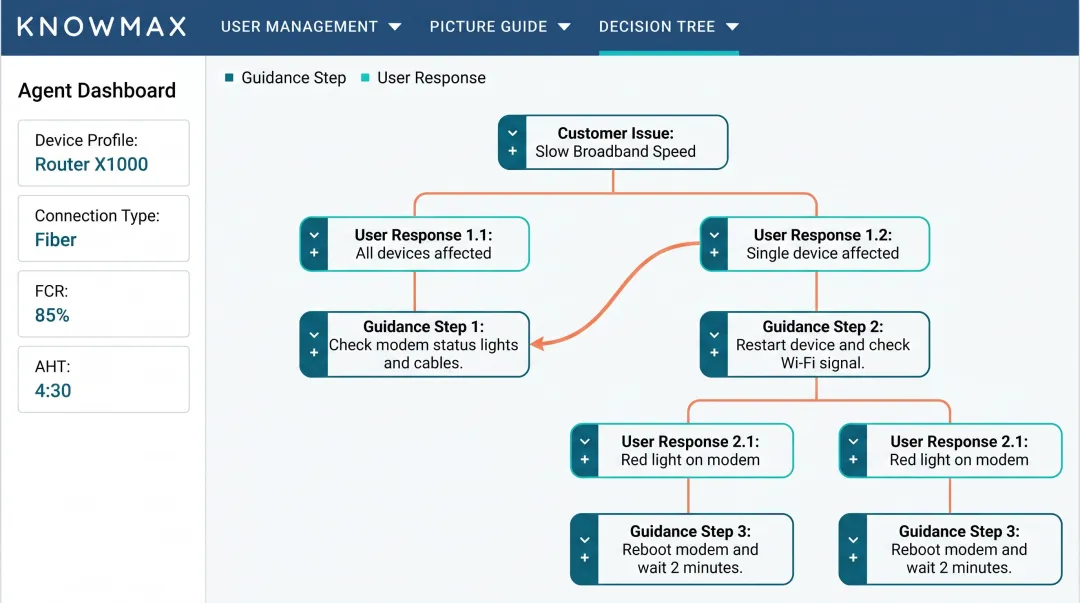The height and width of the screenshot is (603, 1080).
Task: Click the 'Fiber' connection value
Action: click(56, 240)
